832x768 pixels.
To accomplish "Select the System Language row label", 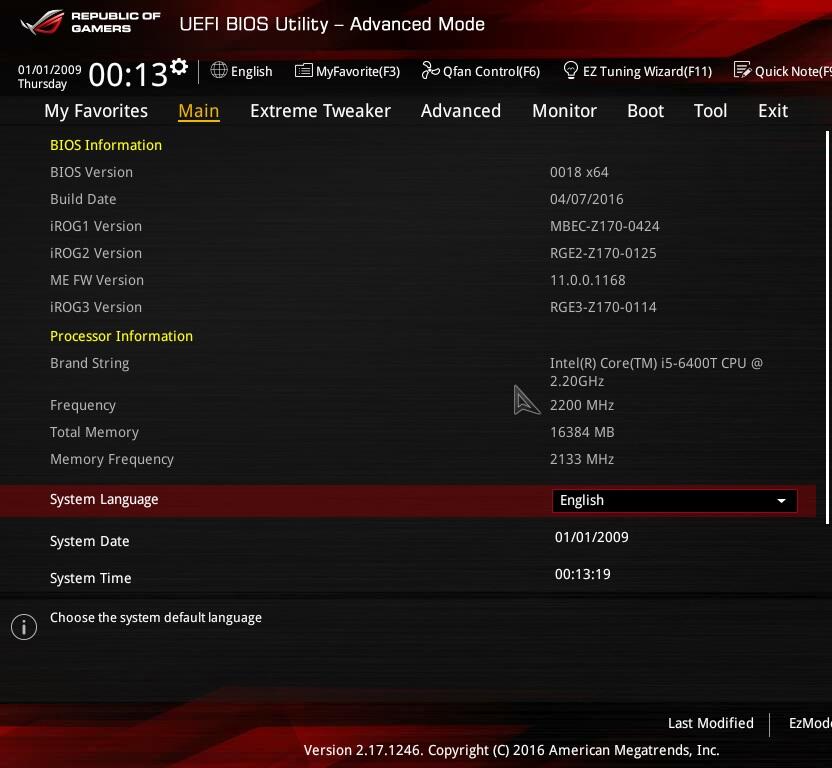I will (x=104, y=499).
